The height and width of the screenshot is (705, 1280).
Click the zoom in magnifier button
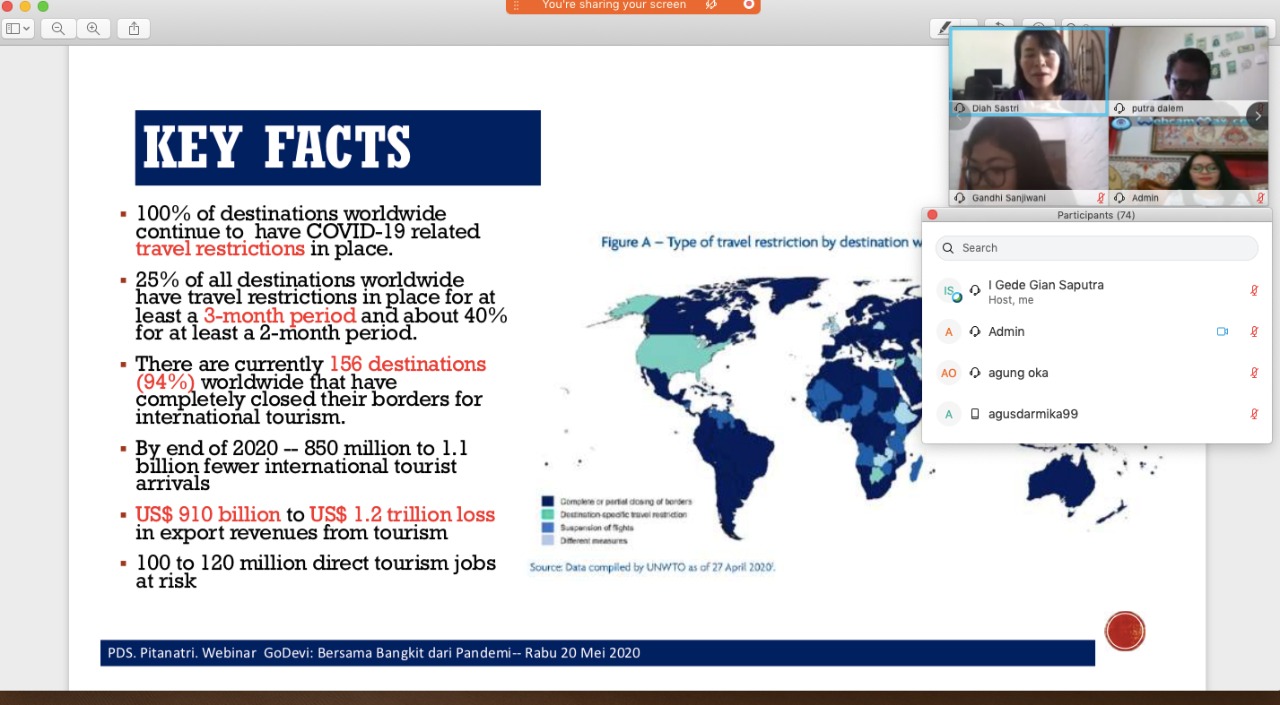click(x=93, y=29)
